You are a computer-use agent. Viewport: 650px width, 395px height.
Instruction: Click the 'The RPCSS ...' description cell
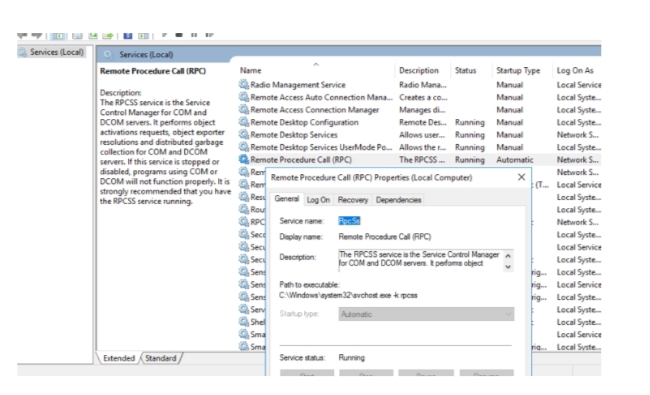point(422,160)
